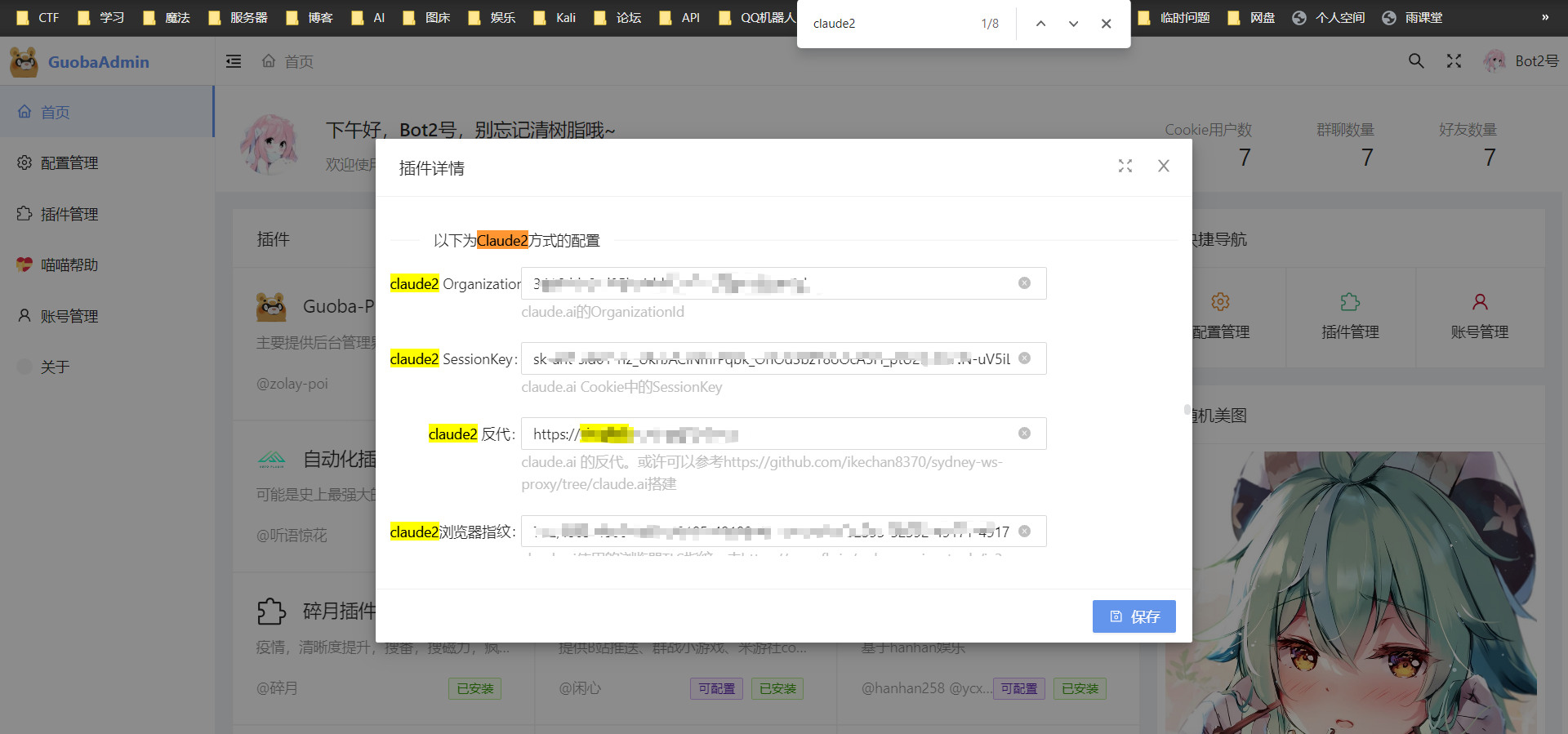Toggle fullscreen icon in top header
This screenshot has height=734, width=1568.
[x=1454, y=61]
